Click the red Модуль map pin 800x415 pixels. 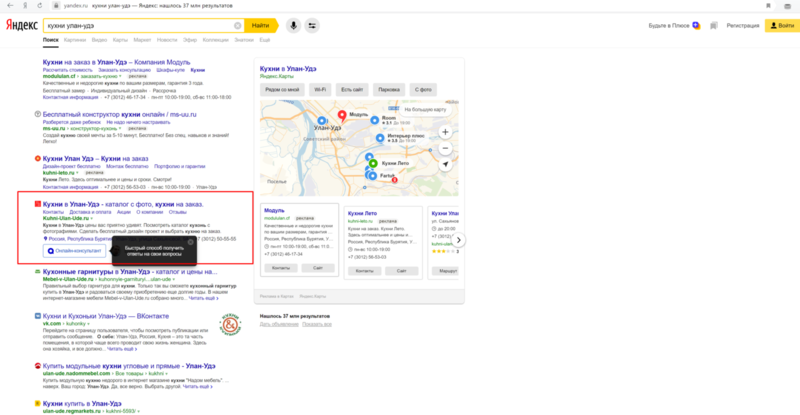coord(340,115)
